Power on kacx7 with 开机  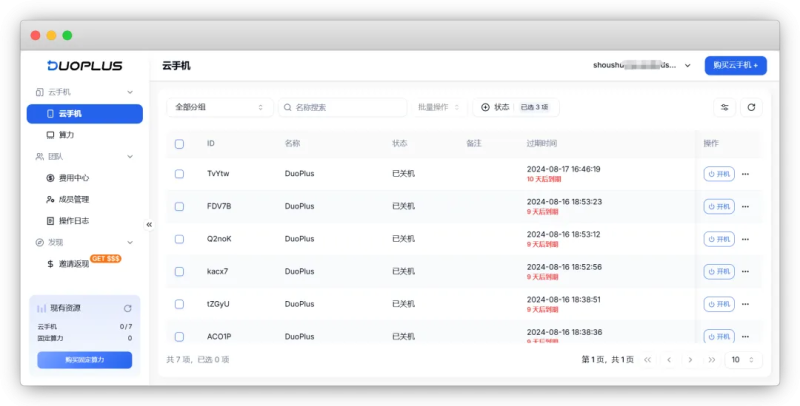[719, 272]
